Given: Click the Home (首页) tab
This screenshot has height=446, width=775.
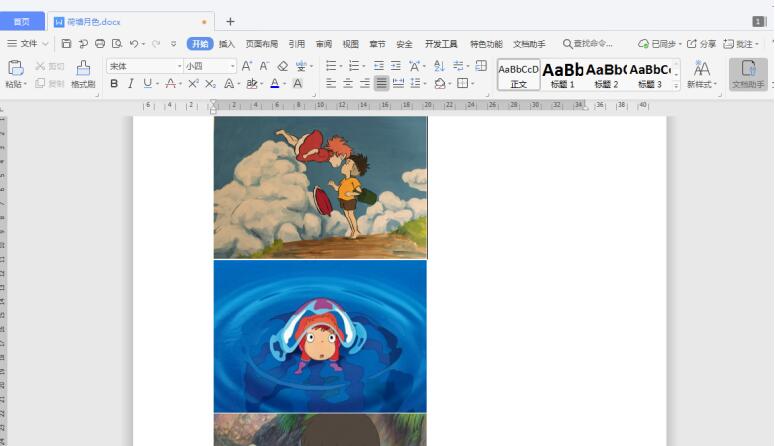Looking at the screenshot, I should 22,22.
